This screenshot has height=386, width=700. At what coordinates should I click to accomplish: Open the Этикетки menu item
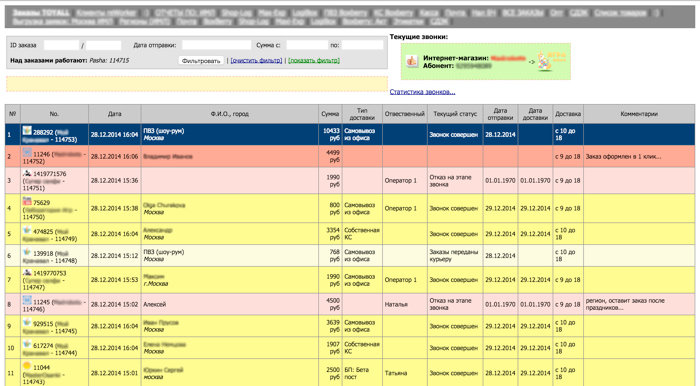tap(408, 21)
